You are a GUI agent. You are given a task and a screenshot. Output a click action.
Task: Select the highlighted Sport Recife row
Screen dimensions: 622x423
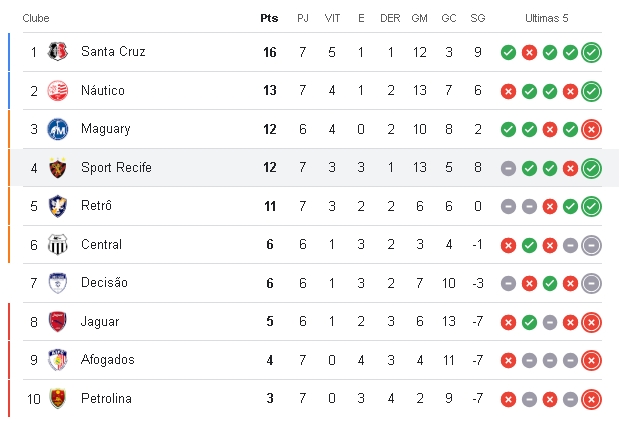pos(313,167)
